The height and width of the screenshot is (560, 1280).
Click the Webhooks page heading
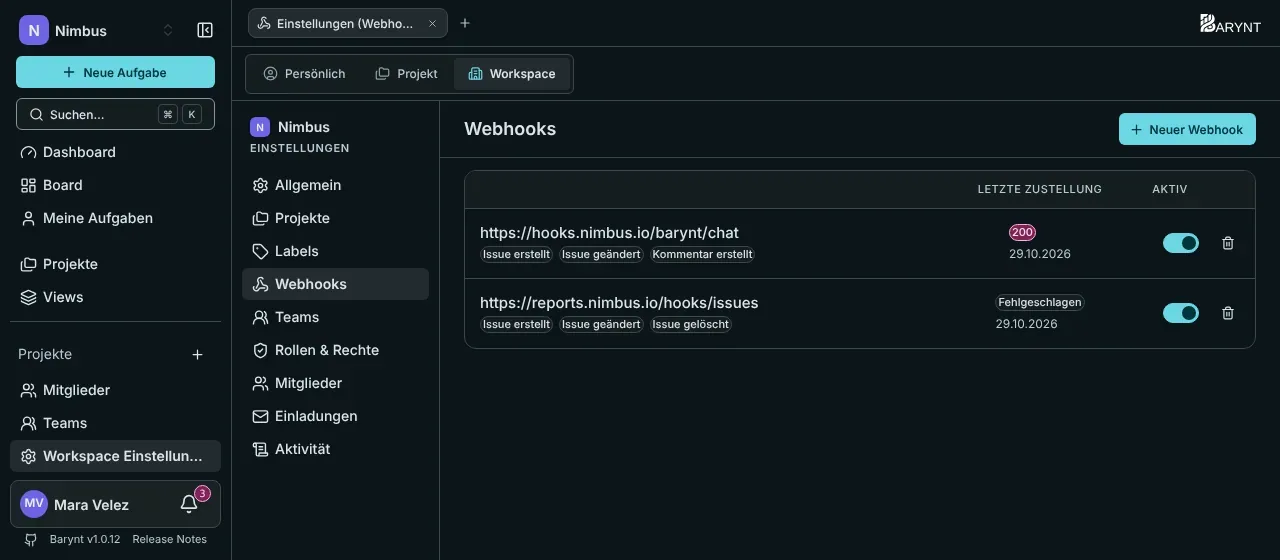coord(510,129)
